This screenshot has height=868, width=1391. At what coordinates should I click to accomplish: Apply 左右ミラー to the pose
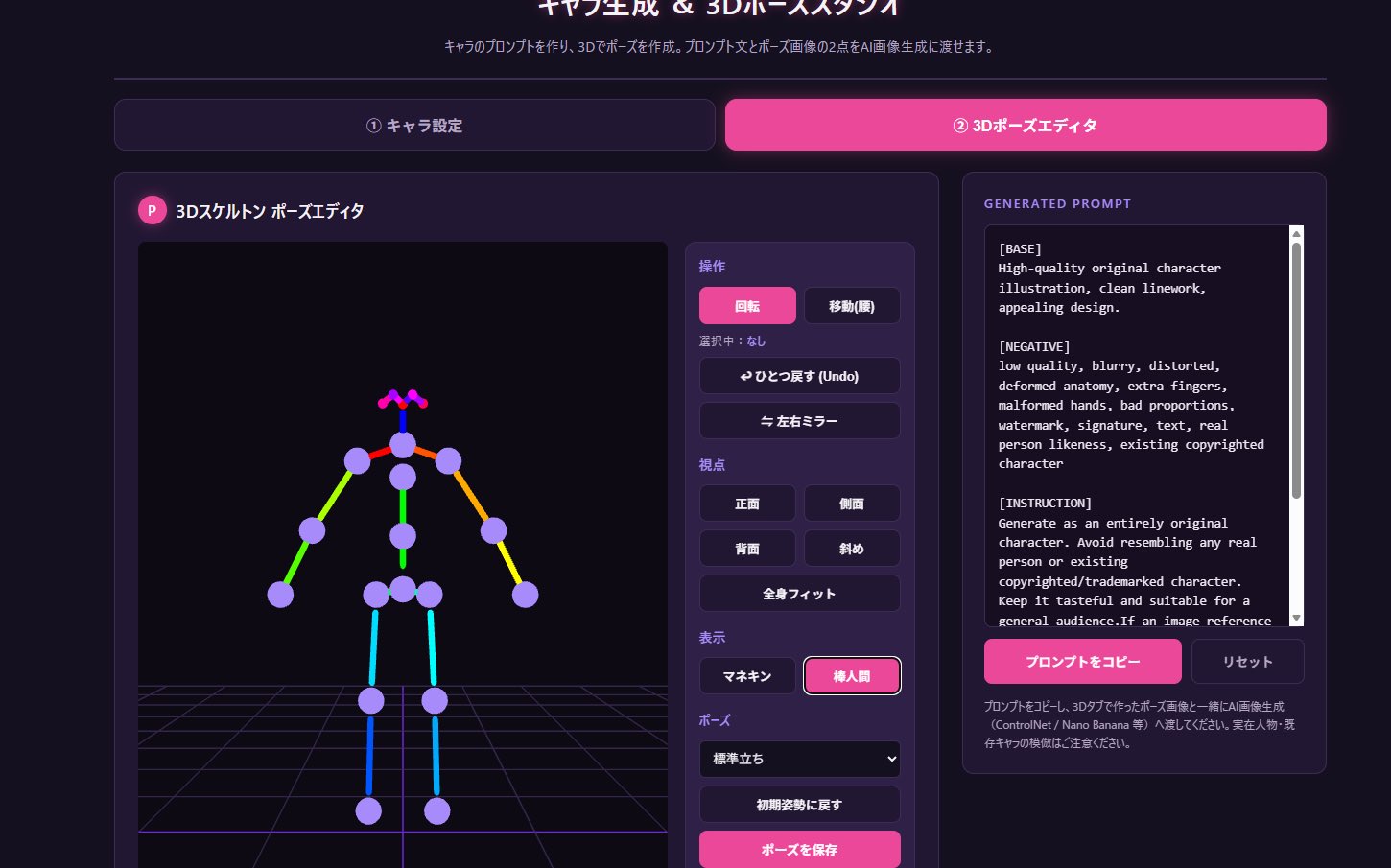coord(800,421)
